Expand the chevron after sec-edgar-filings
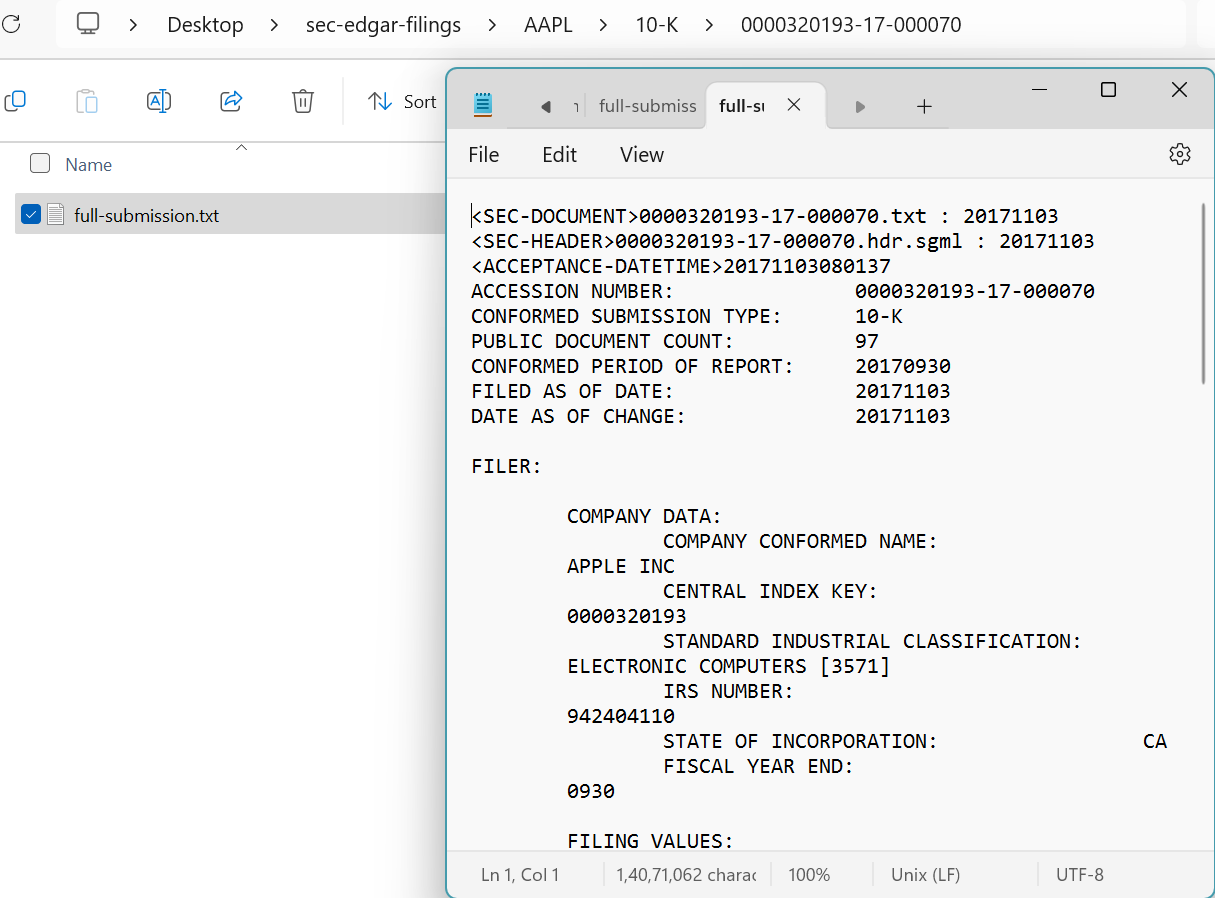This screenshot has width=1215, height=898. 493,24
